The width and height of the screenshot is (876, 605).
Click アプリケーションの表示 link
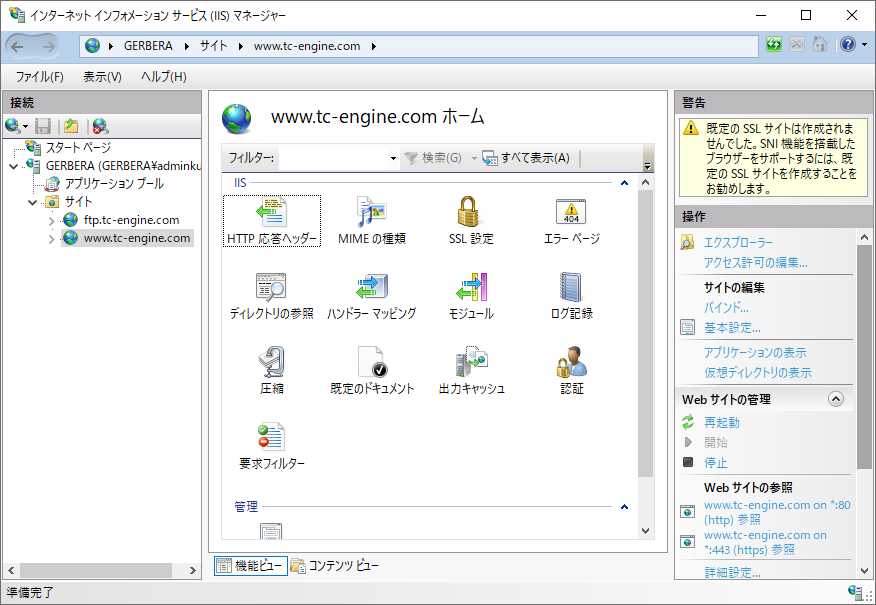pyautogui.click(x=755, y=352)
